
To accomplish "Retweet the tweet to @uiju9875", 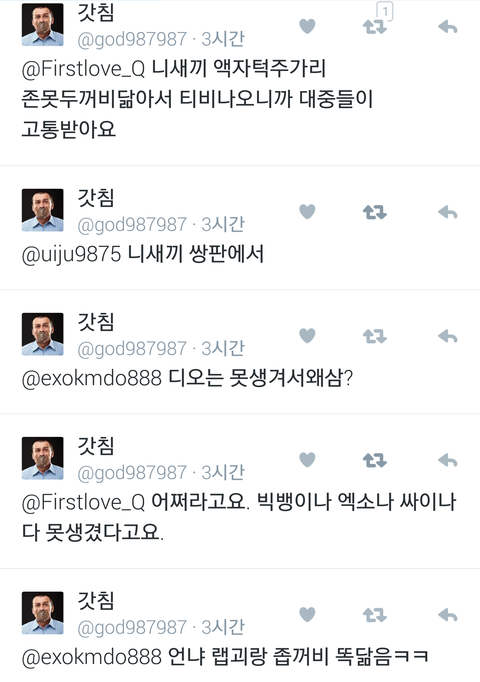I will [x=374, y=212].
